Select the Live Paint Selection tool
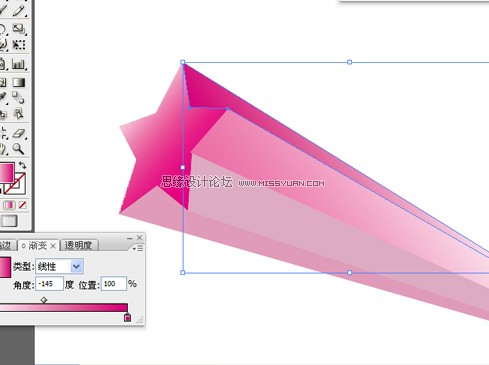This screenshot has width=489, height=365. tap(18, 113)
